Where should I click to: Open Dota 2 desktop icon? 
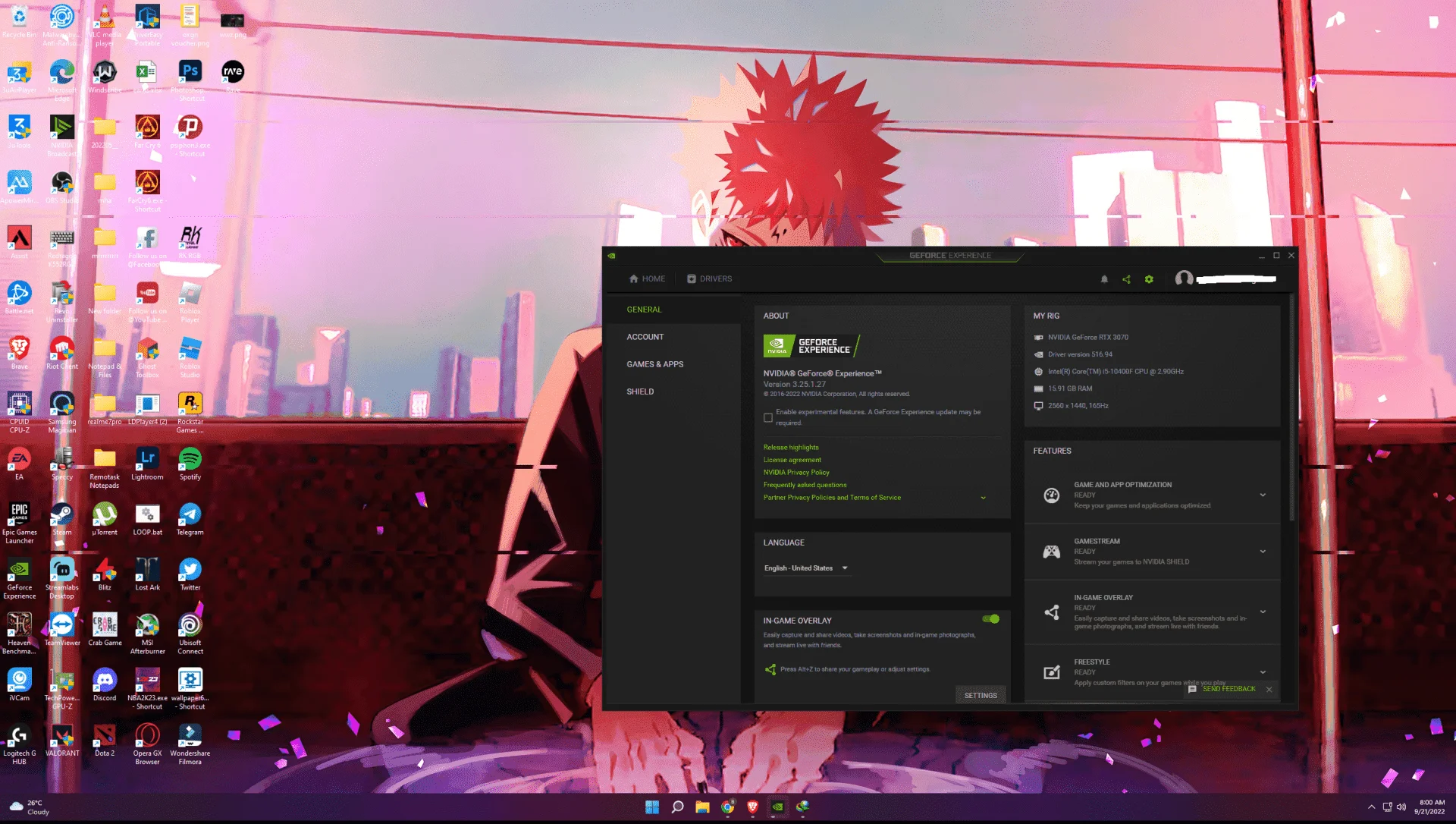click(x=105, y=740)
